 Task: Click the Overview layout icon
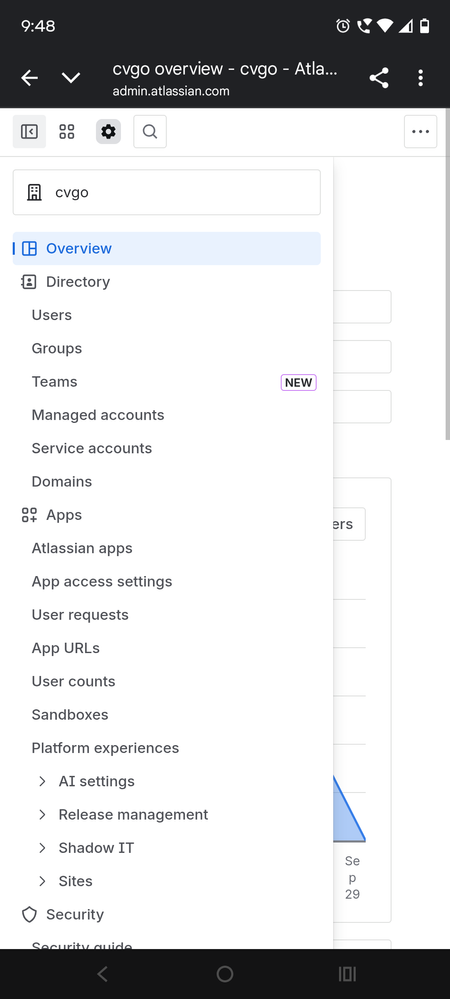click(29, 248)
